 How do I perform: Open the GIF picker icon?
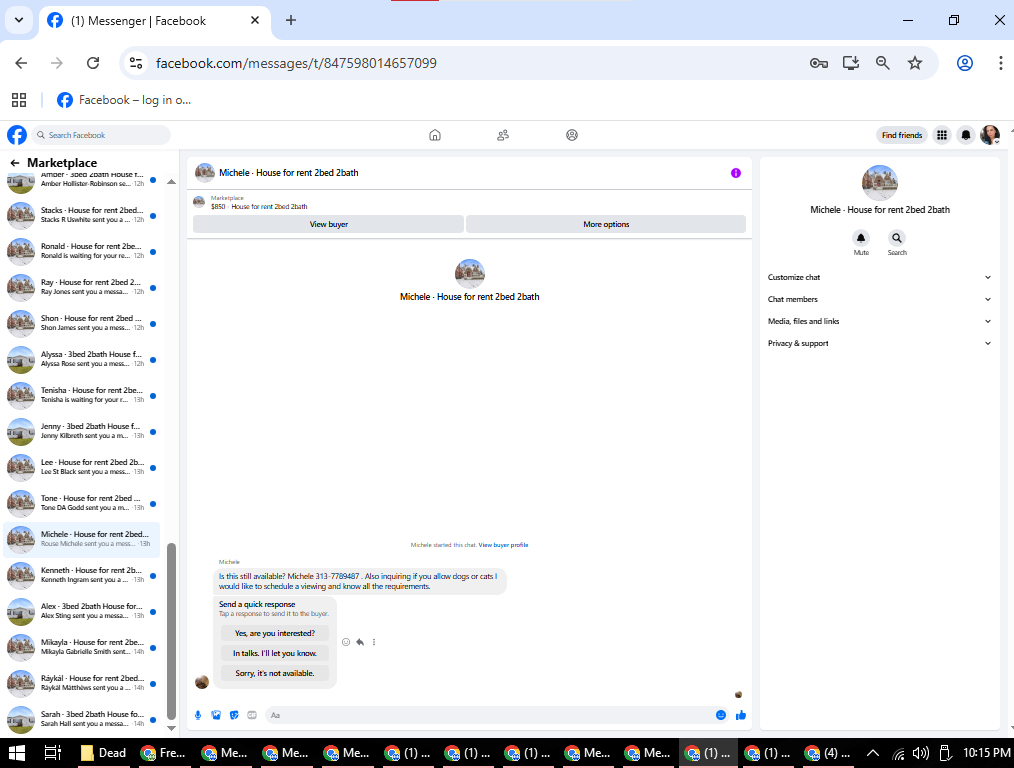(x=252, y=715)
